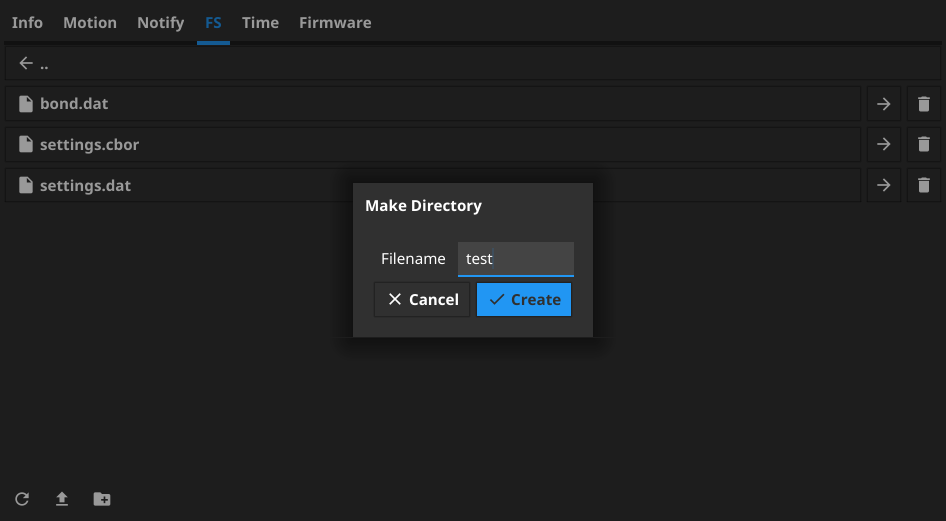Focus the Filename text field
946x521 pixels.
click(x=516, y=258)
